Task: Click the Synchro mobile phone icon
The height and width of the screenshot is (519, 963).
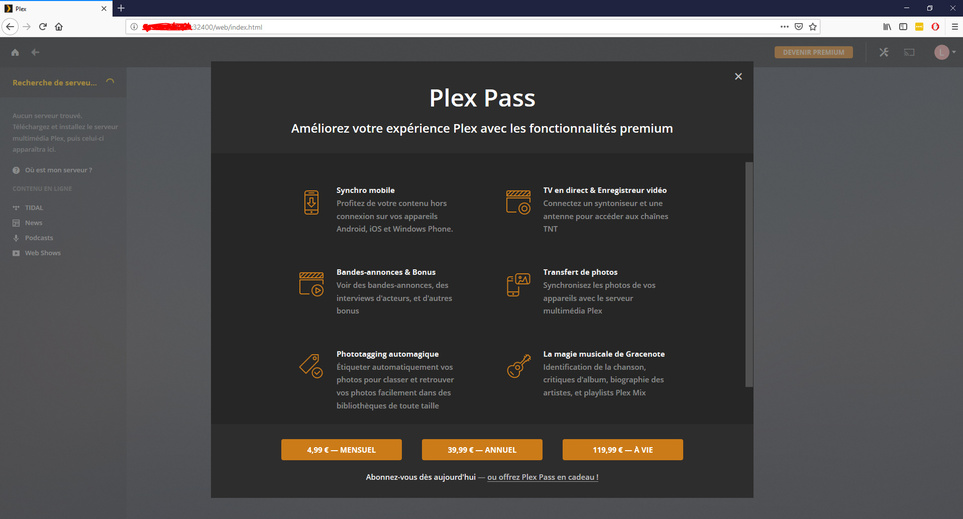Action: coord(311,203)
